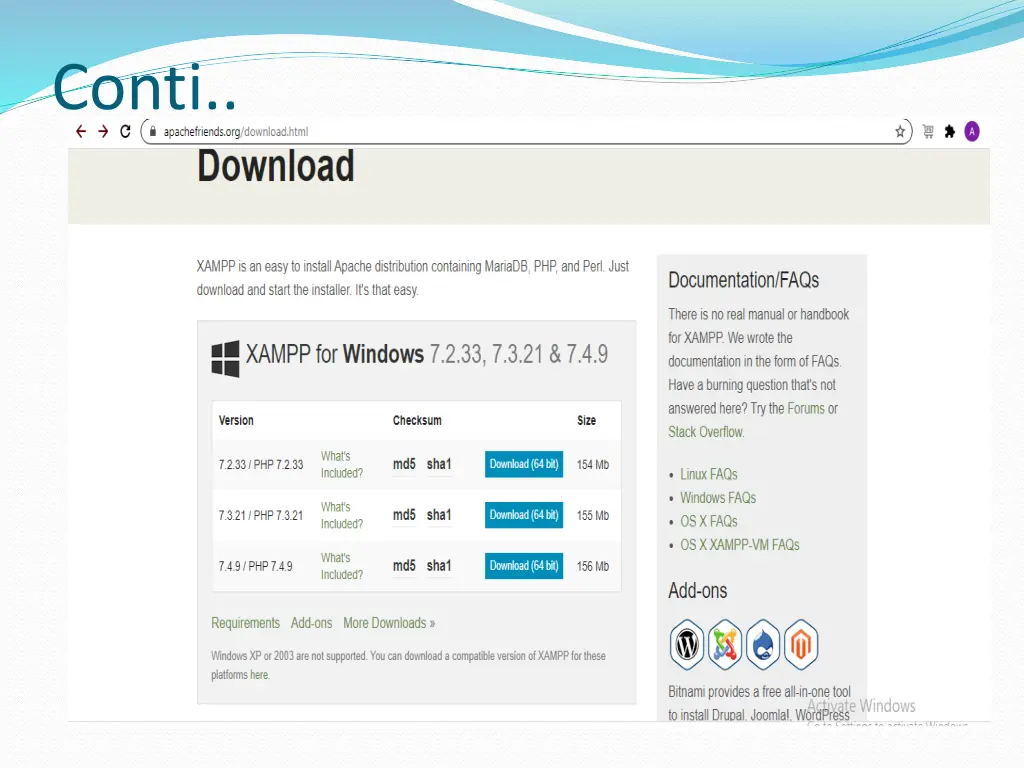Open OS X XAMPP-VM FAQs
This screenshot has width=1024, height=768.
(740, 545)
